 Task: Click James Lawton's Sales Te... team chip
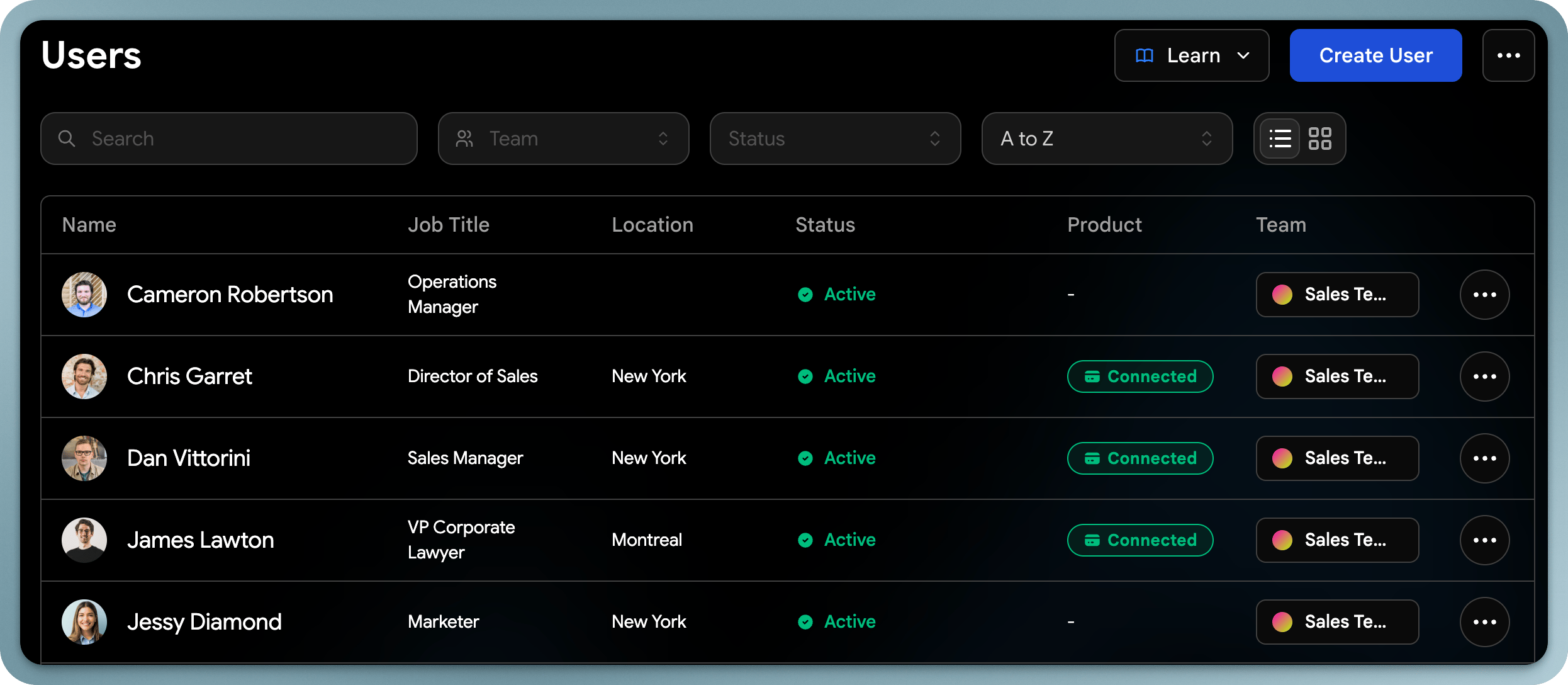tap(1337, 540)
